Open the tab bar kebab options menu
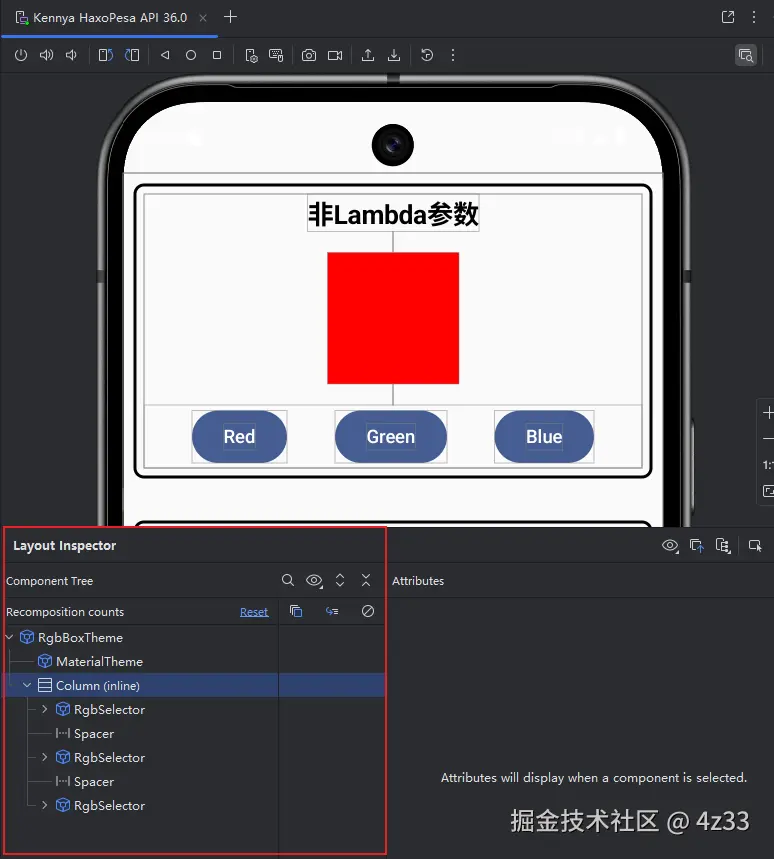Screen dimensions: 774x859 [754, 17]
